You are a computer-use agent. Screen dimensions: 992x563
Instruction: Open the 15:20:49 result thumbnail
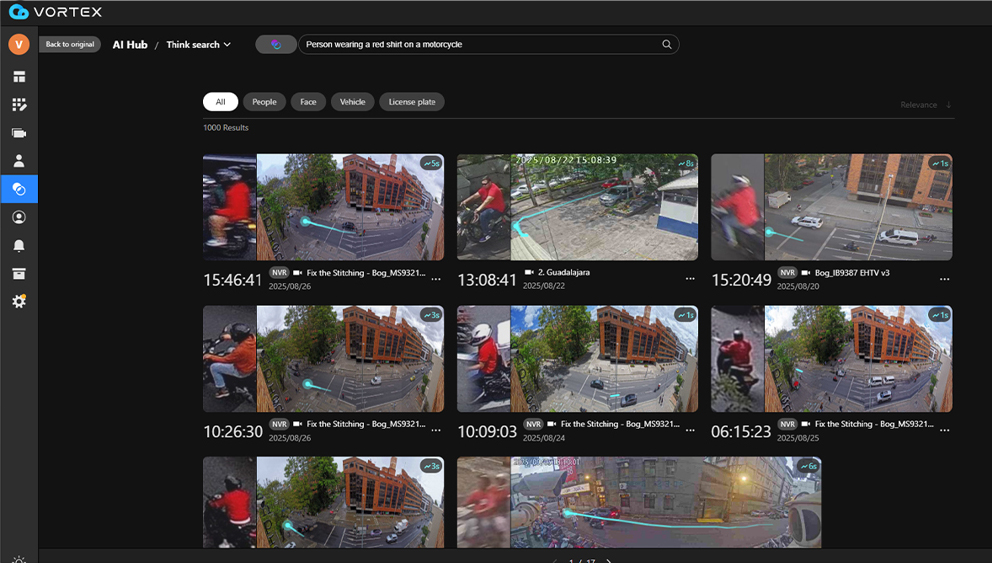pos(831,207)
